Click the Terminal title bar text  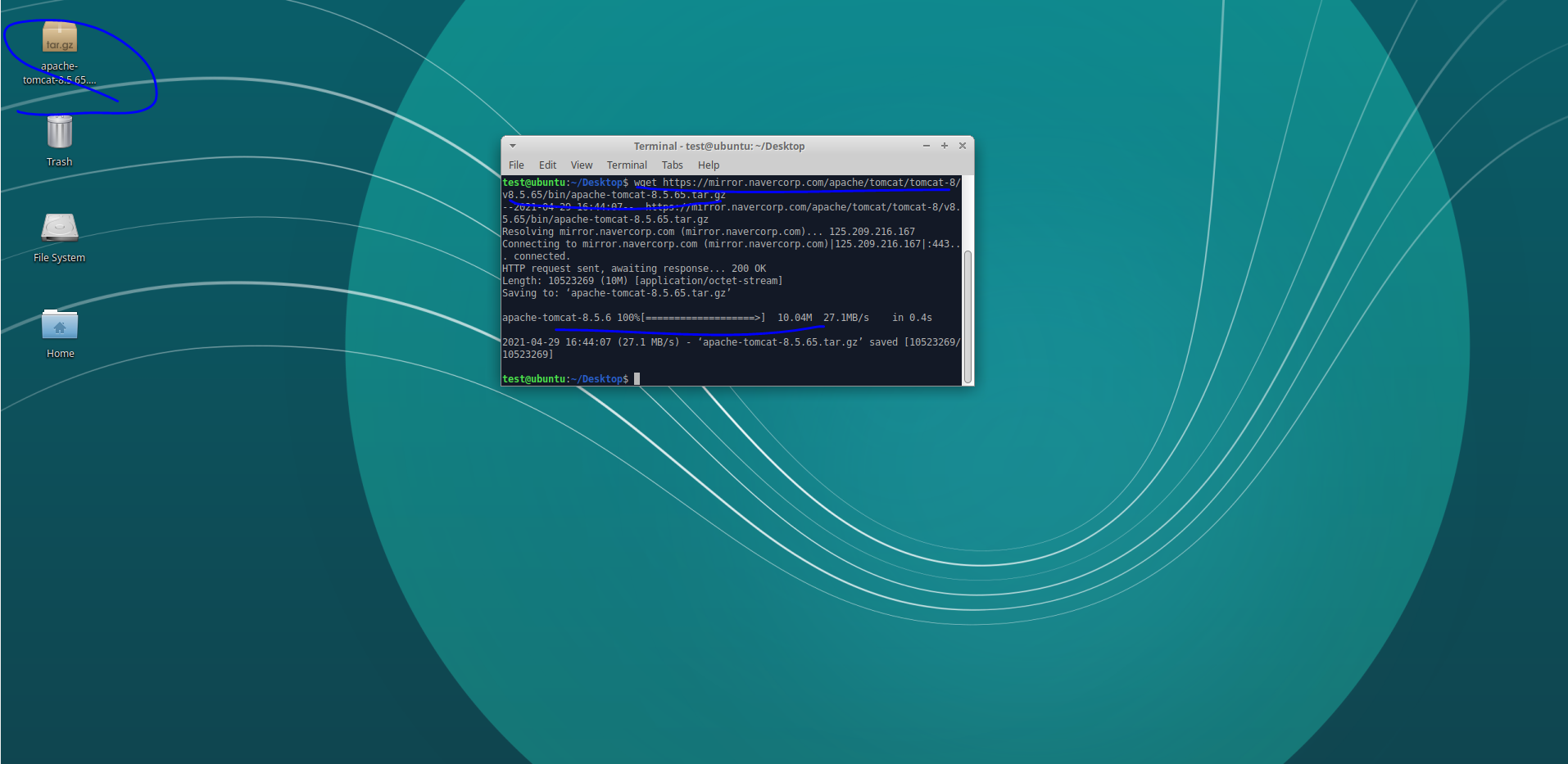[x=719, y=146]
